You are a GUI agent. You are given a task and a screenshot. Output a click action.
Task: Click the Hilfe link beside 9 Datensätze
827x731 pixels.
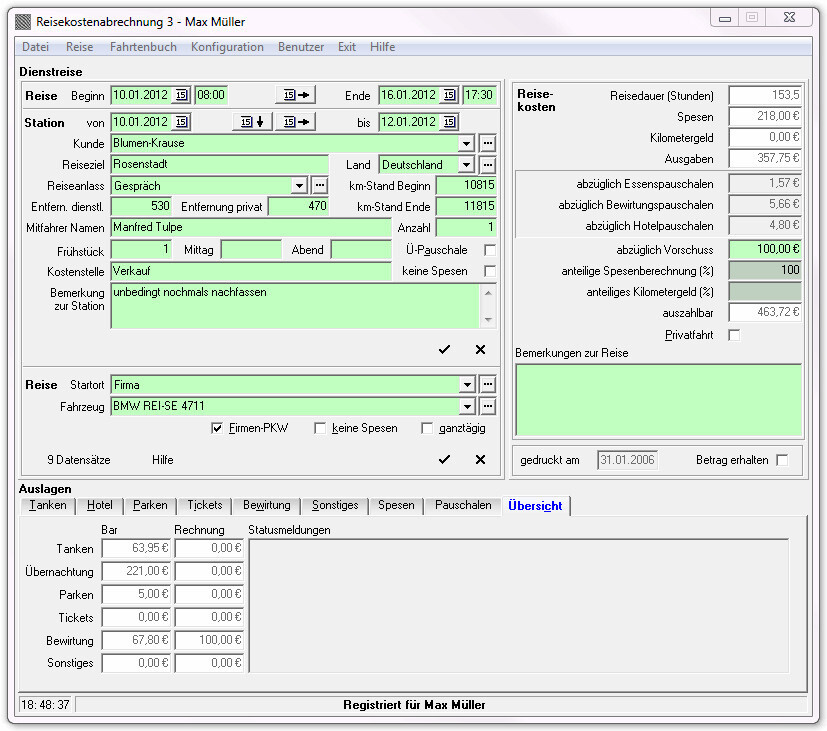click(x=162, y=460)
